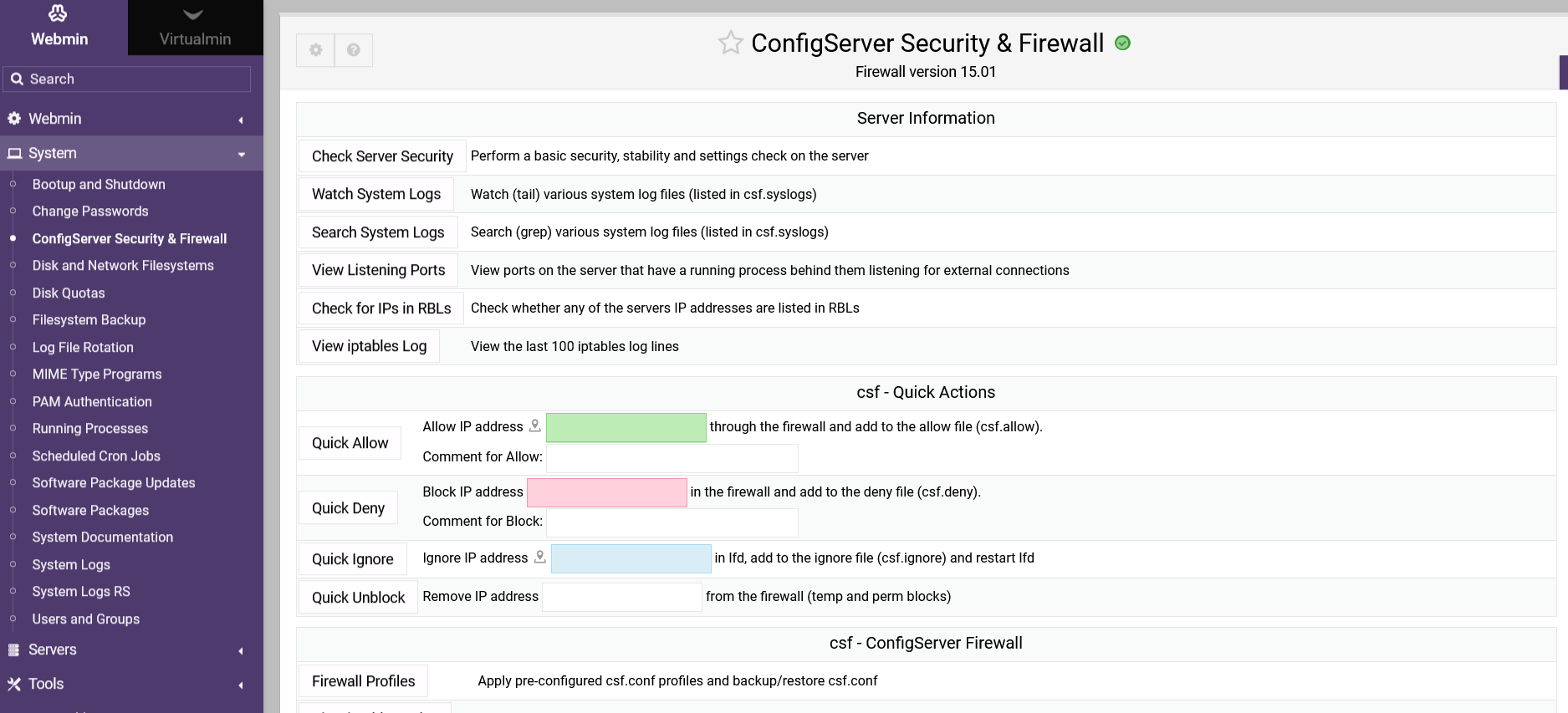This screenshot has height=713, width=1568.
Task: Open Firewall Profiles
Action: pos(363,681)
